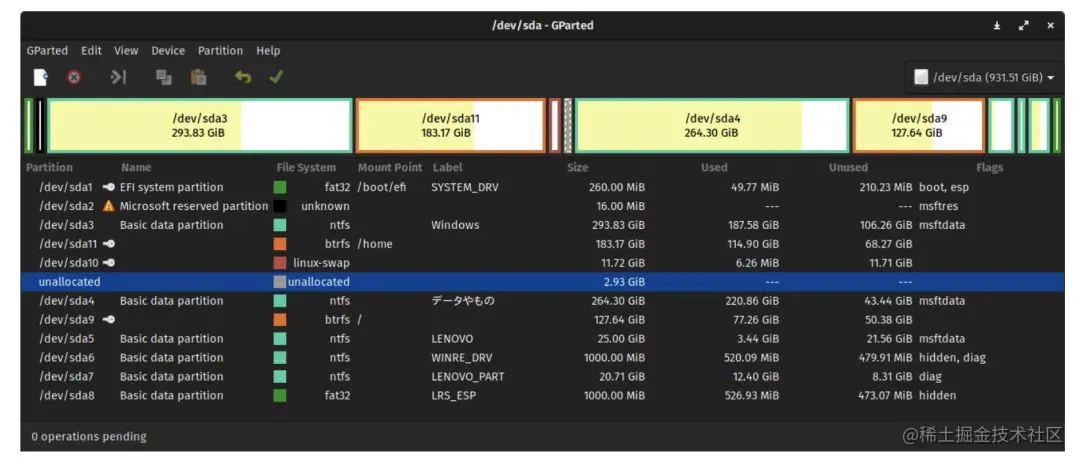This screenshot has height=462, width=1080.
Task: Click the '0 operations pending' status text
Action: pos(89,437)
